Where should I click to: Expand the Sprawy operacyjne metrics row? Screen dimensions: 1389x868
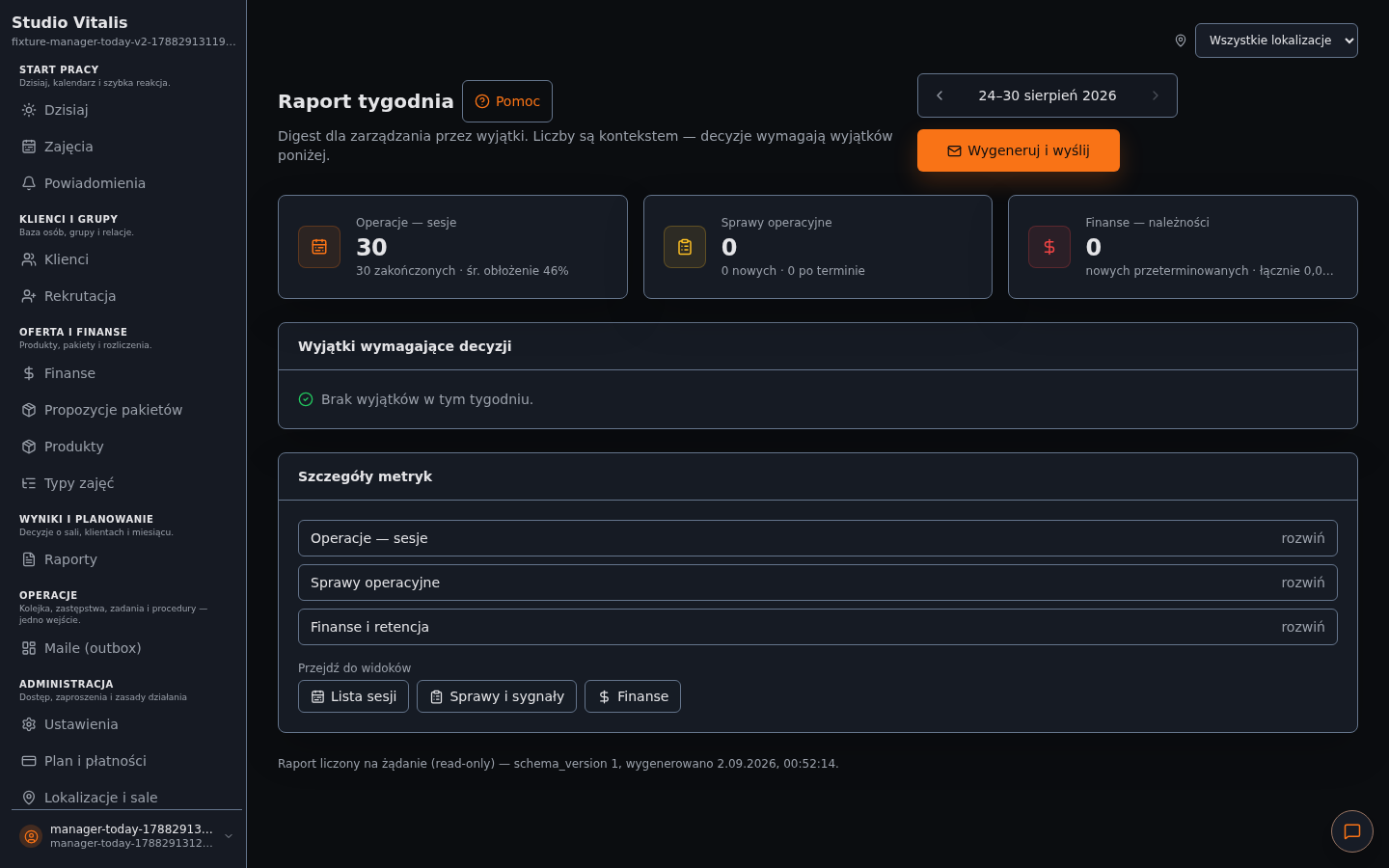click(818, 583)
